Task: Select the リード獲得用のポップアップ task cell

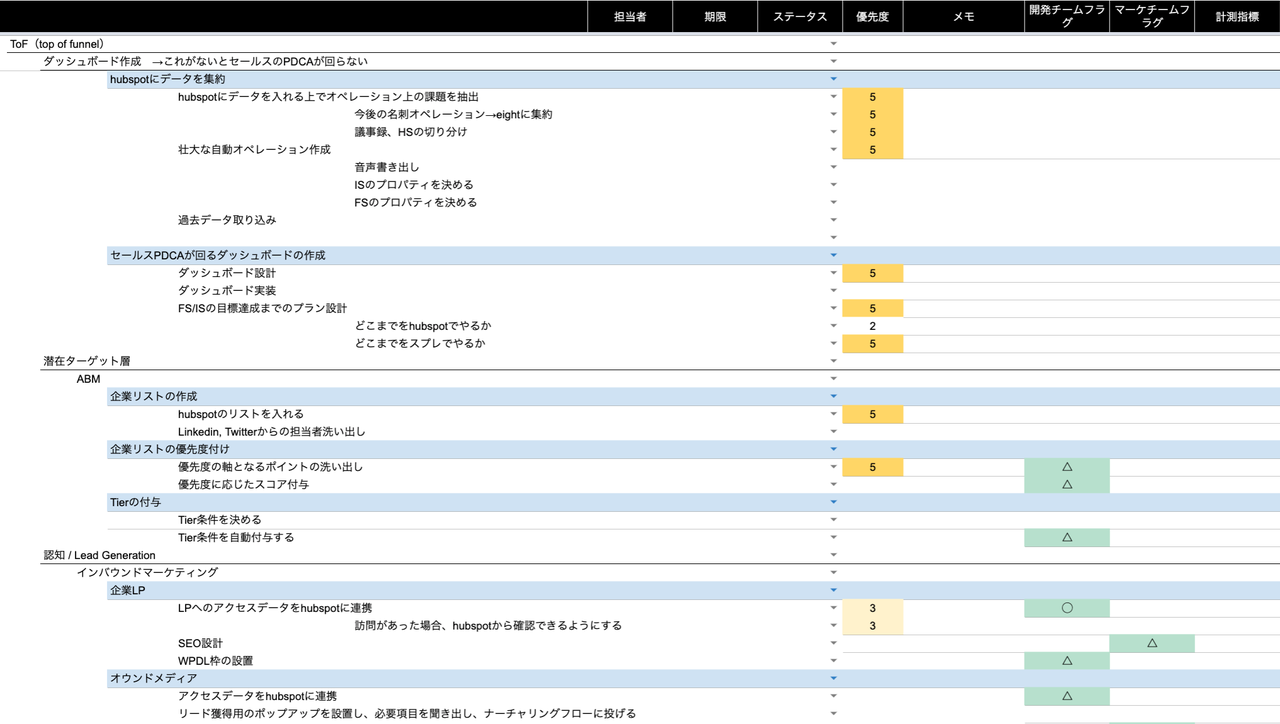Action: click(406, 714)
